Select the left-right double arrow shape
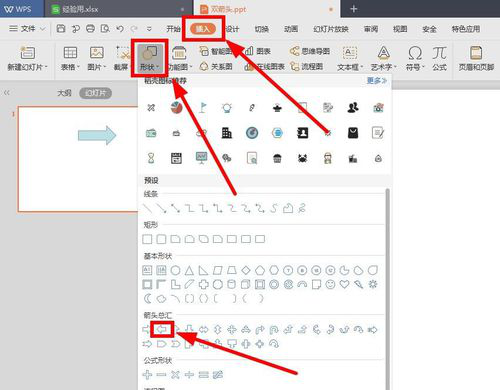 click(203, 330)
